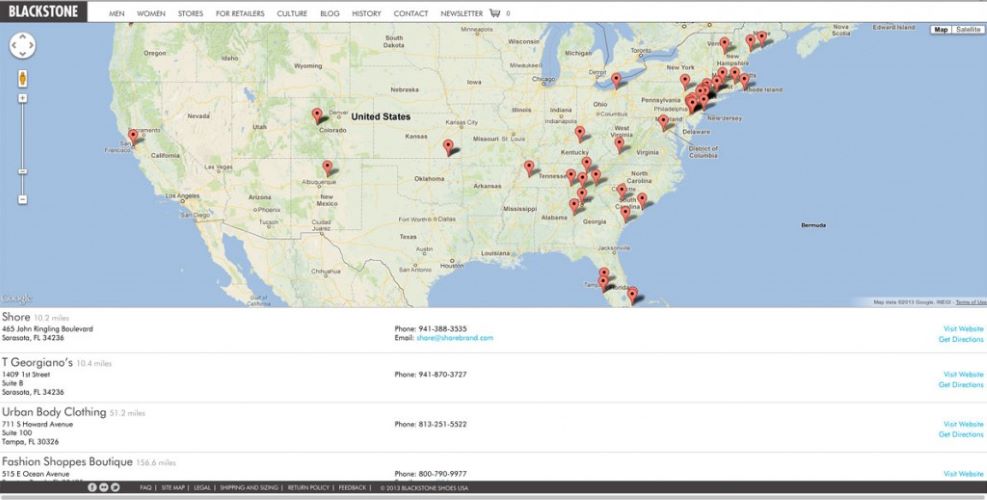
Task: Get Directions to T Georgiano's
Action: pos(960,385)
